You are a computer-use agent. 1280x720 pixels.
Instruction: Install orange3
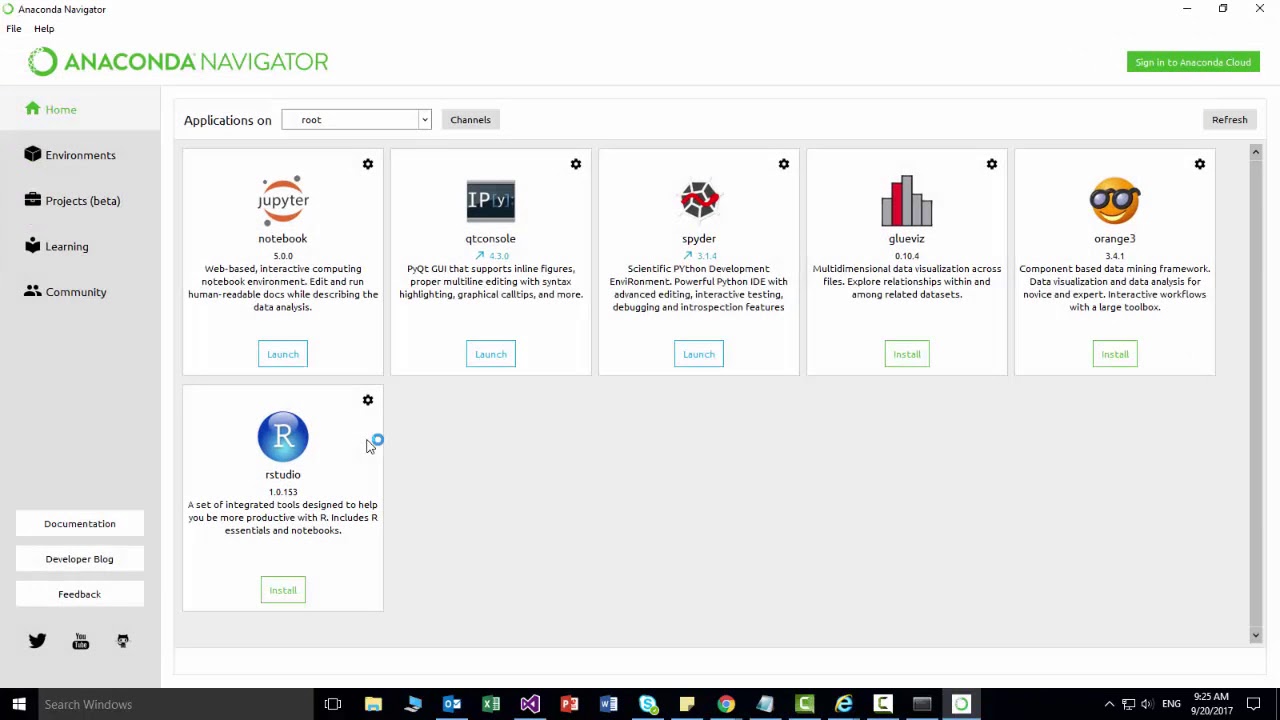(1115, 354)
